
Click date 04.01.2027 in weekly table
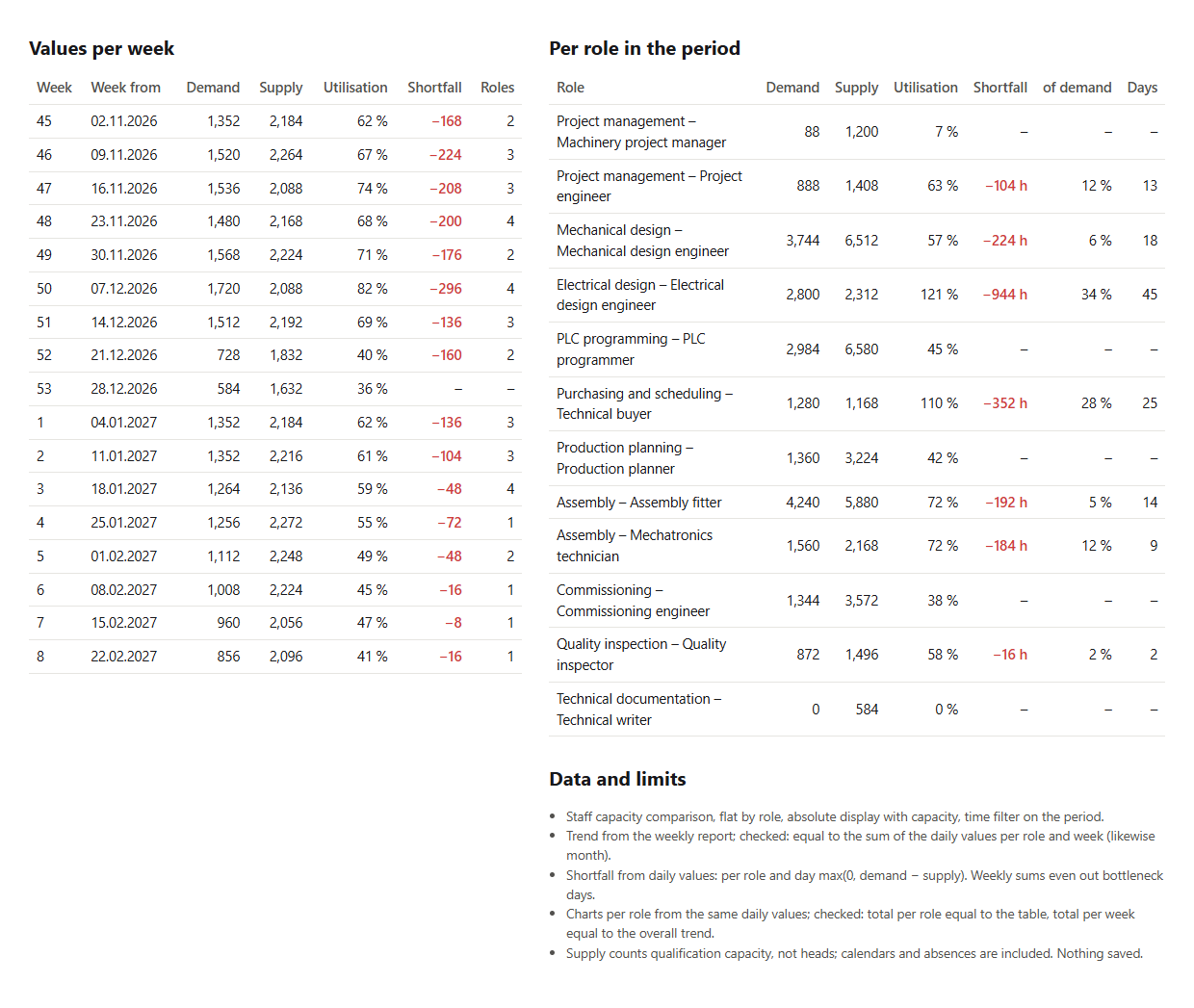124,423
